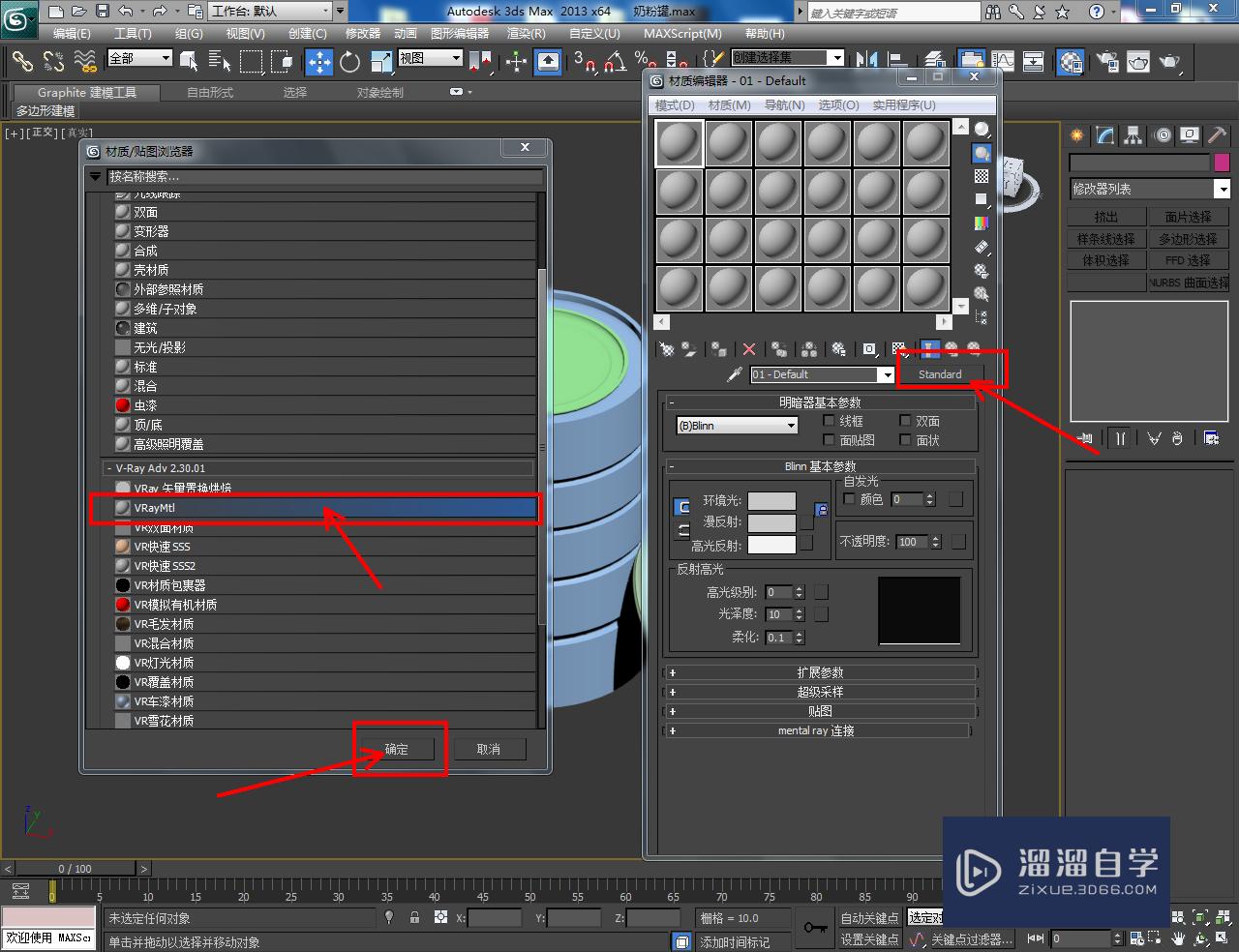Toggle the selection lock padlock in status bar
1239x952 pixels.
pos(414,917)
